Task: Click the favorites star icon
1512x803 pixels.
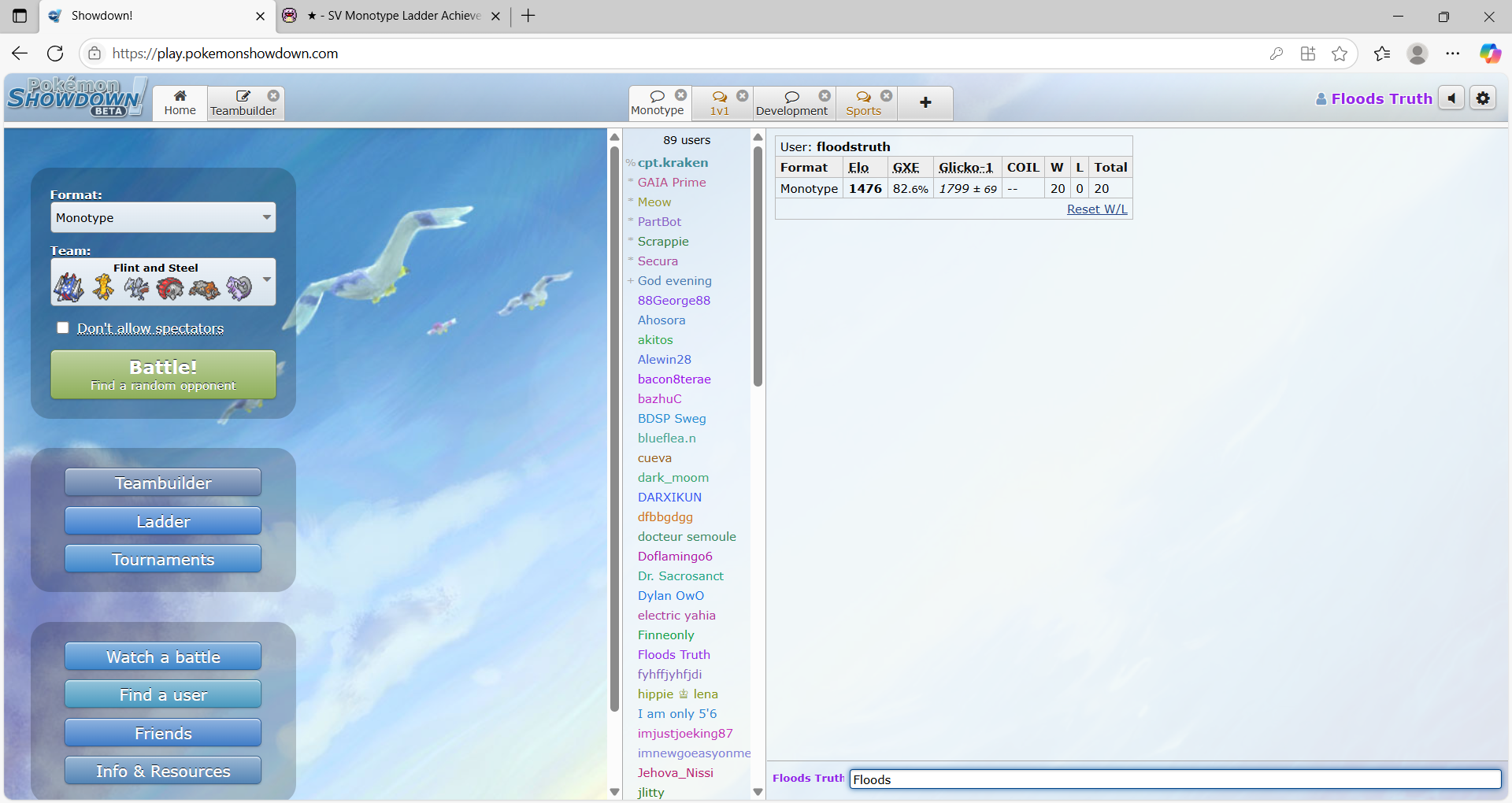Action: click(1340, 53)
